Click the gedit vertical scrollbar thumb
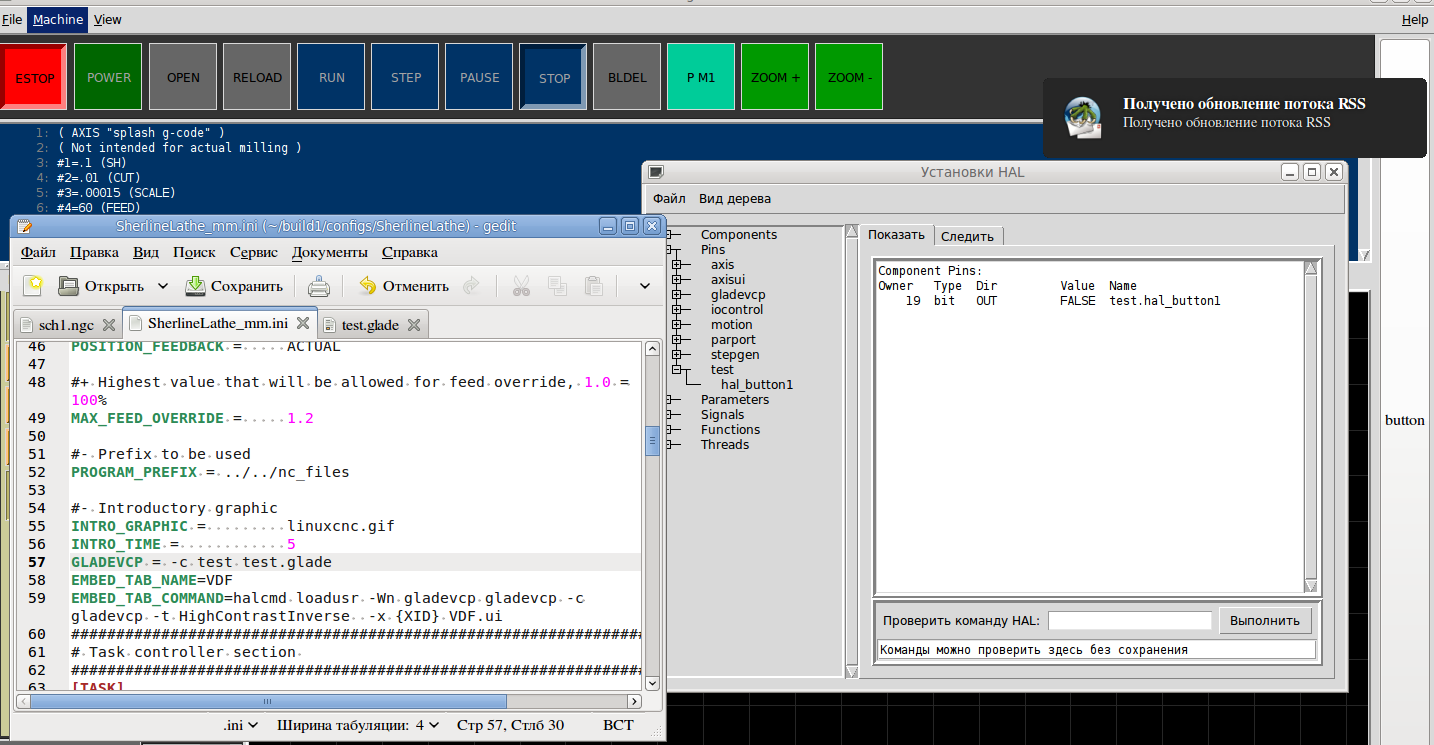This screenshot has width=1434, height=745. point(652,440)
